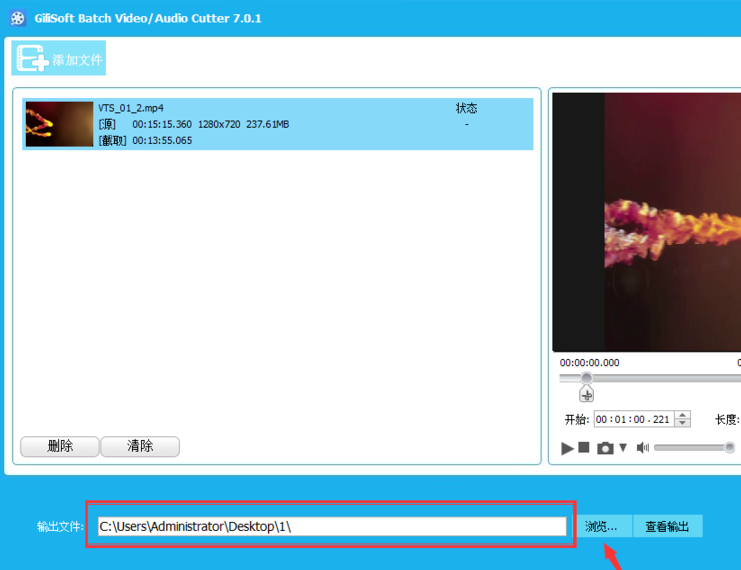Click the 1280x720 resolution text
This screenshot has height=570, width=741.
[x=219, y=124]
